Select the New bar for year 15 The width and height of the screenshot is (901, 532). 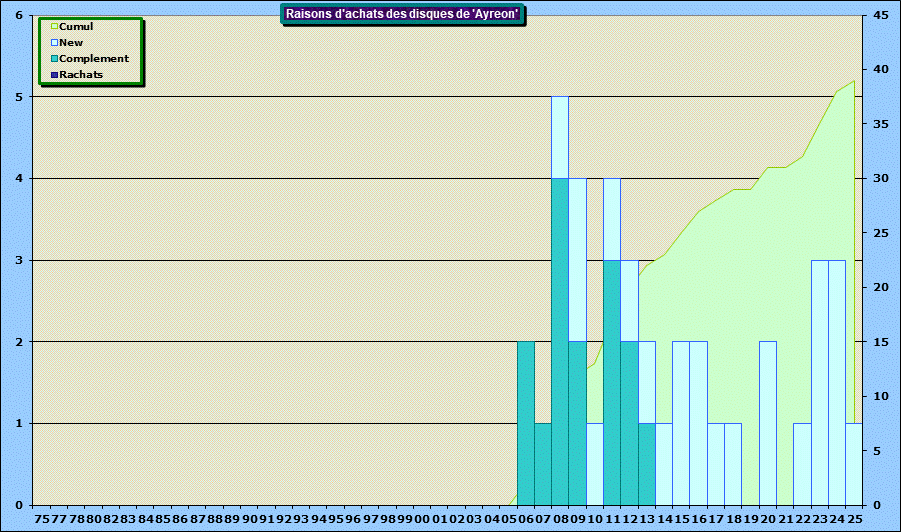[x=681, y=422]
